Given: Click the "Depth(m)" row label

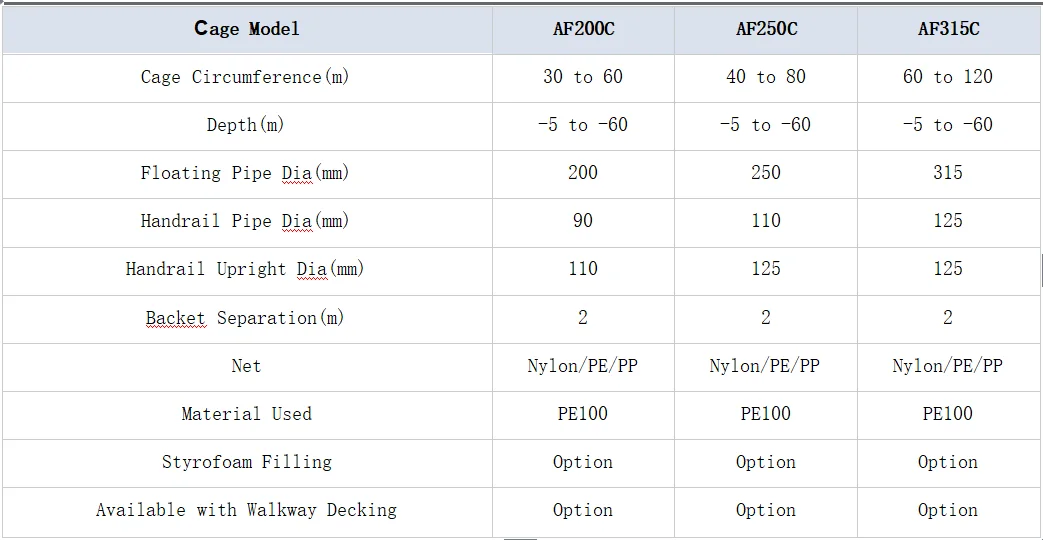Looking at the screenshot, I should pyautogui.click(x=245, y=125).
